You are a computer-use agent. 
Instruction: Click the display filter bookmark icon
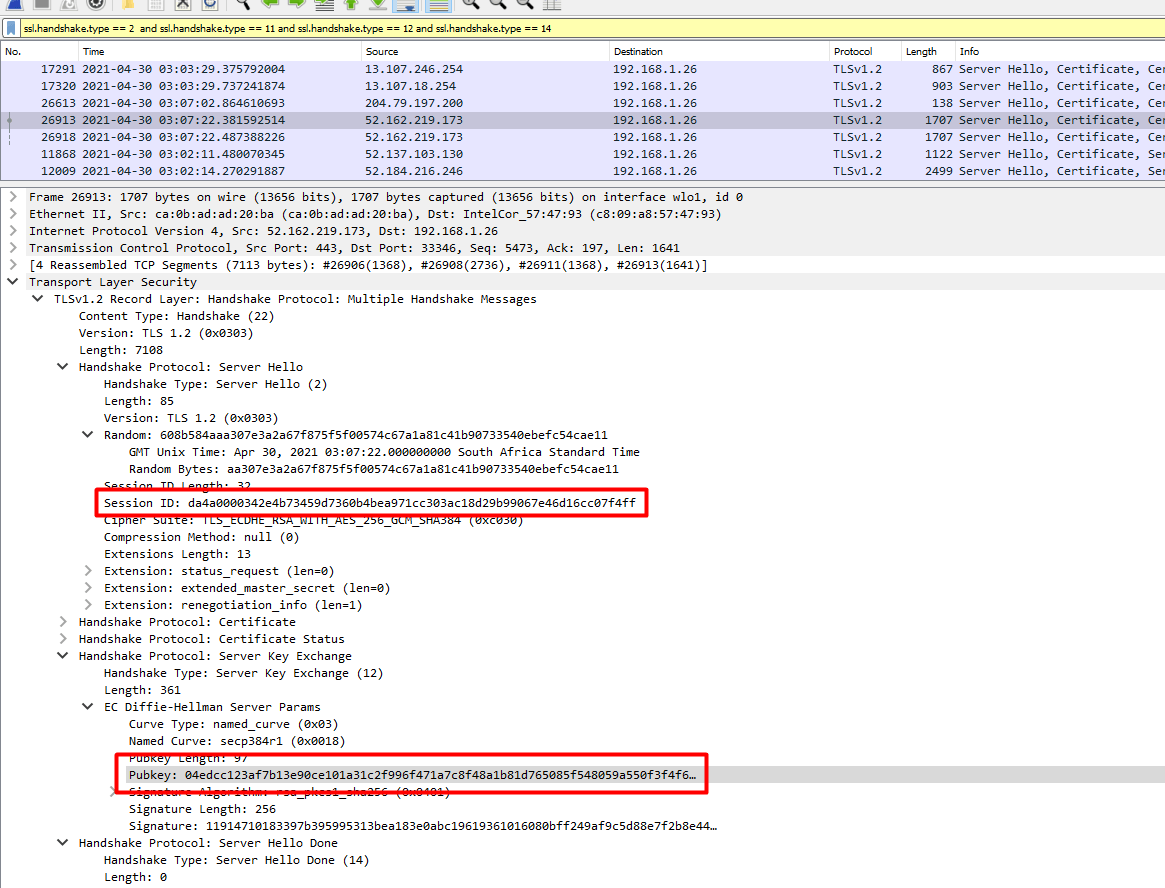11,29
